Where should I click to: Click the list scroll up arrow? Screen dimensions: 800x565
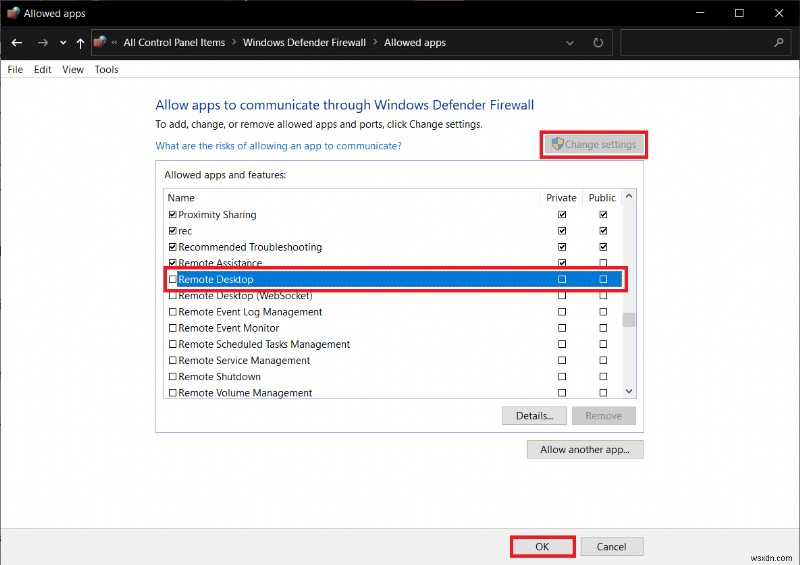[x=629, y=196]
